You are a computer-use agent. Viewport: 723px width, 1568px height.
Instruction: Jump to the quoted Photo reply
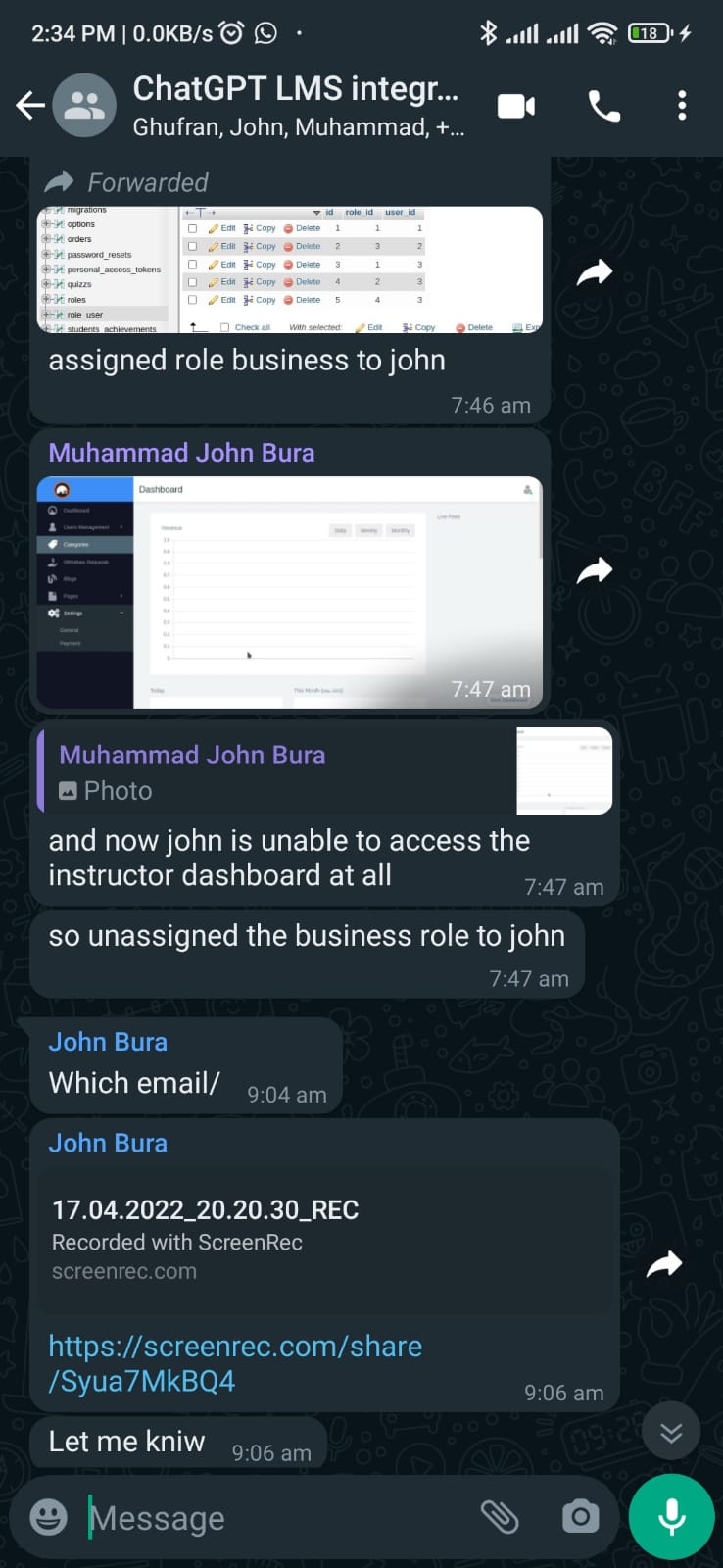coord(324,771)
